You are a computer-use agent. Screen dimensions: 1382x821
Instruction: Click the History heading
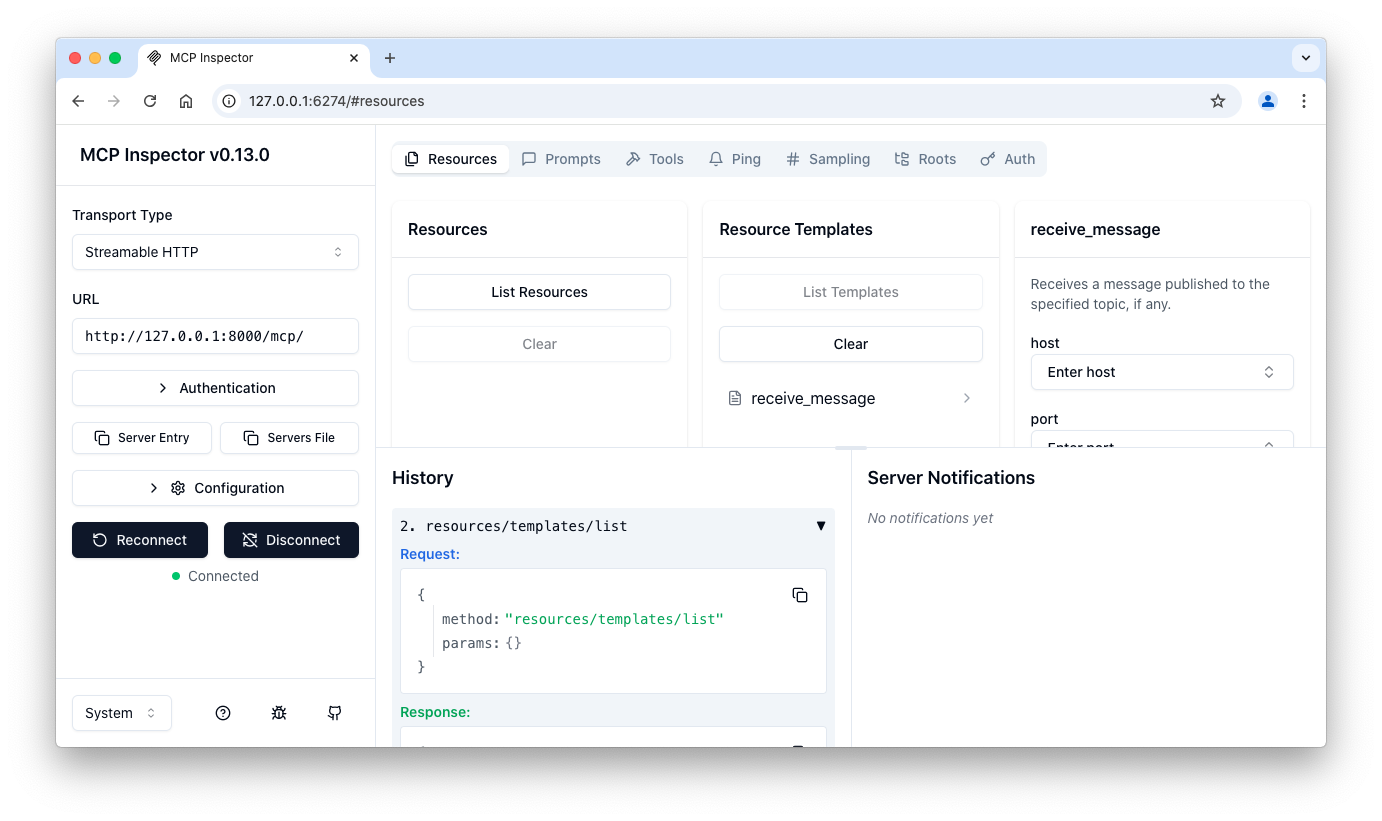pos(423,478)
